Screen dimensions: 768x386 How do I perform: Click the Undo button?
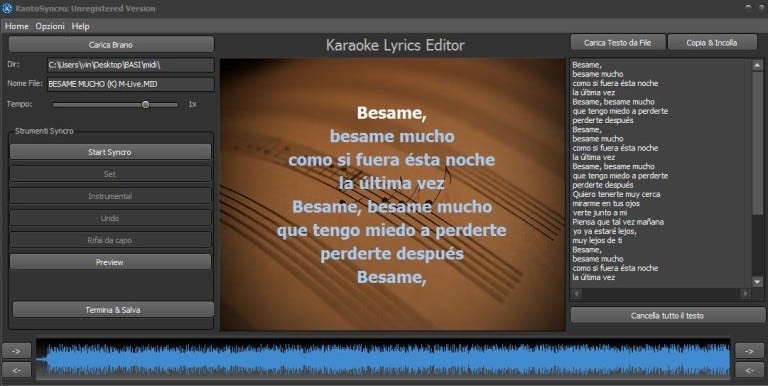[110, 218]
